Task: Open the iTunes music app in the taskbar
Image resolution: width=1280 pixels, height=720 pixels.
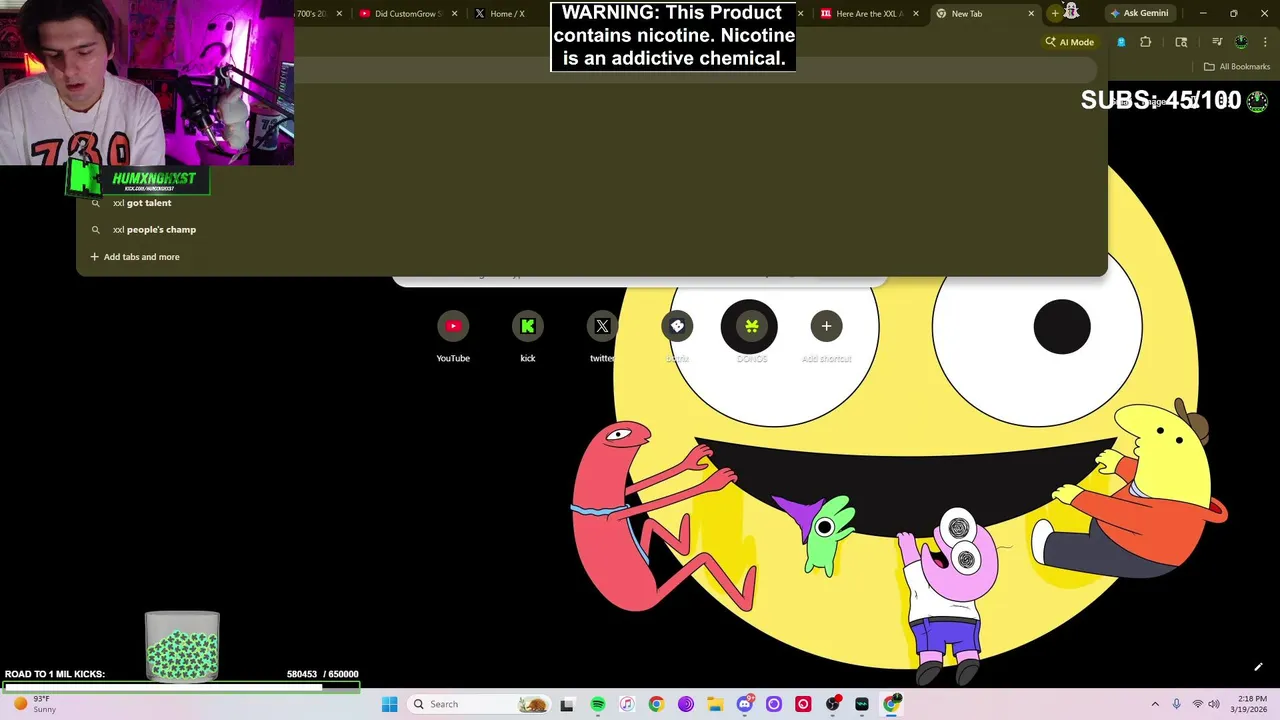Action: coord(627,704)
